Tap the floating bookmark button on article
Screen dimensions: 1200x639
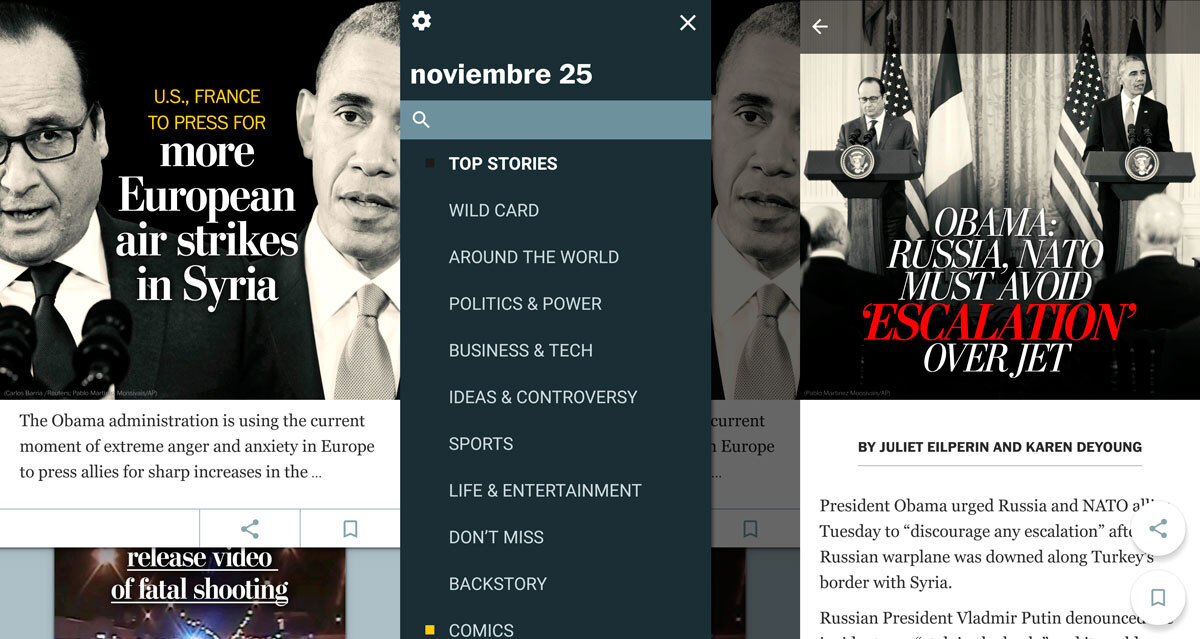(x=1158, y=598)
